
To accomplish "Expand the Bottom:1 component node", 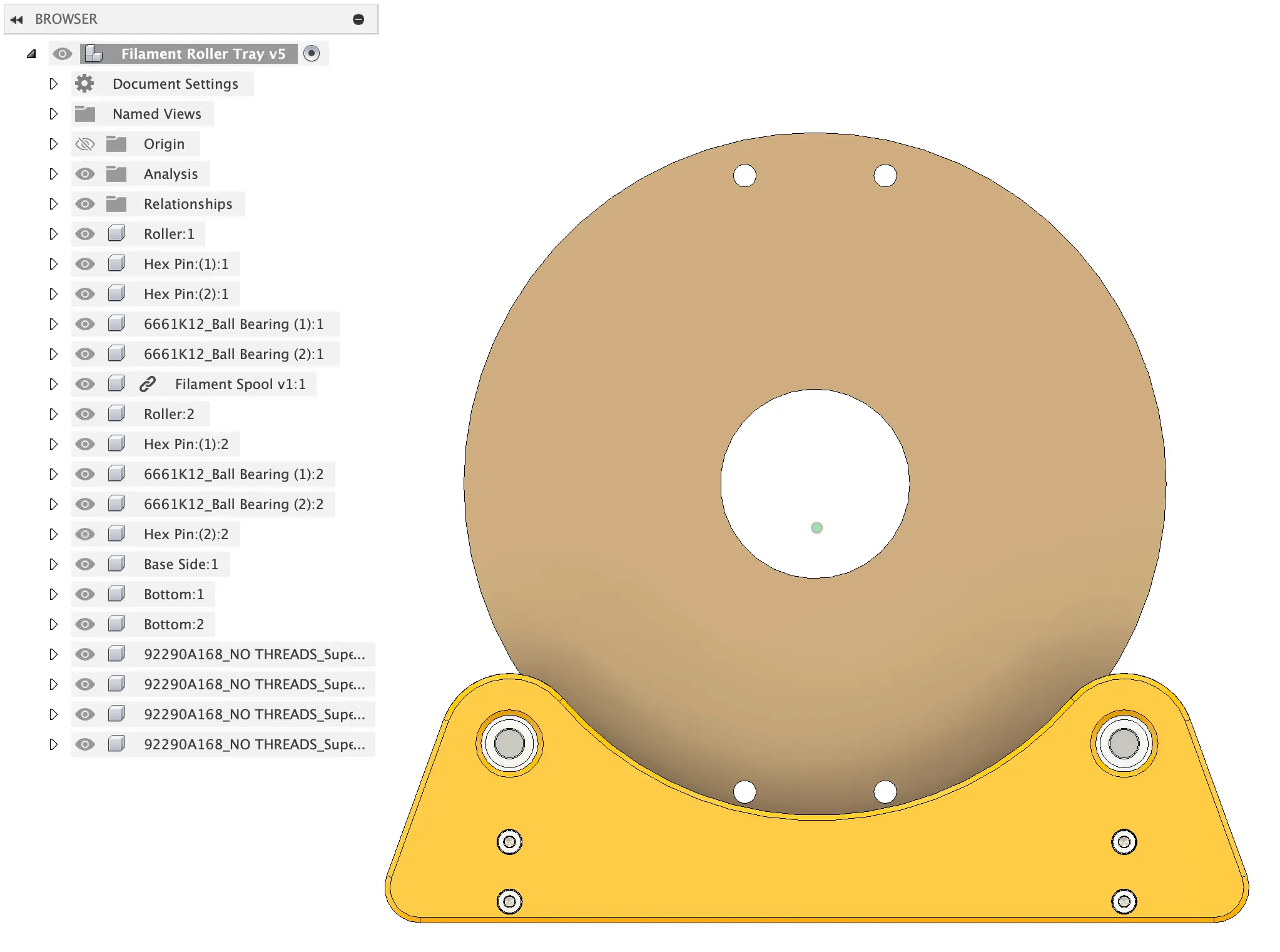I will [53, 594].
